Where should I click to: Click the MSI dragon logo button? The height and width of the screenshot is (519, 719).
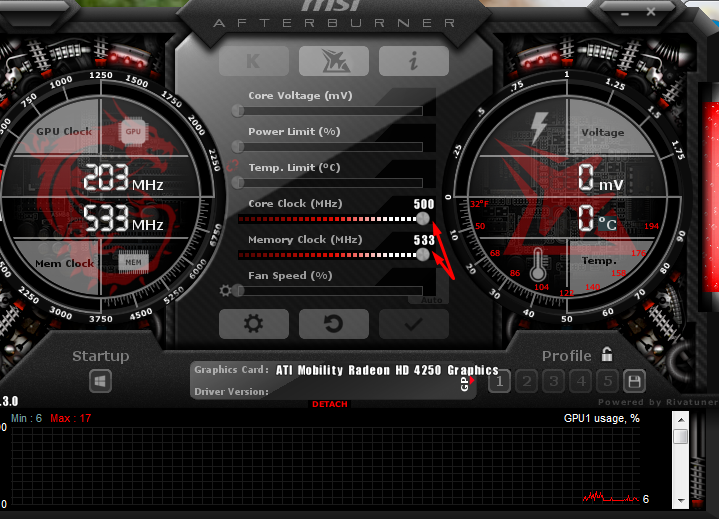pos(333,61)
